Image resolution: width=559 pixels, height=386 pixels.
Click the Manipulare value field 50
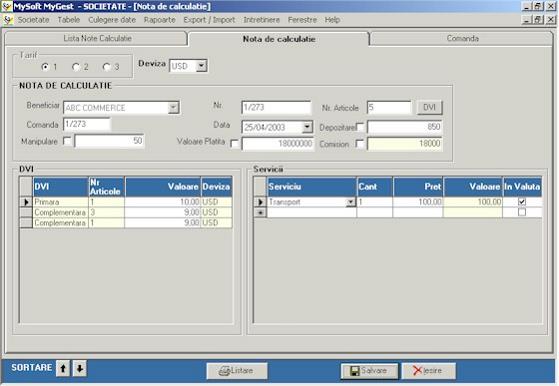(109, 141)
